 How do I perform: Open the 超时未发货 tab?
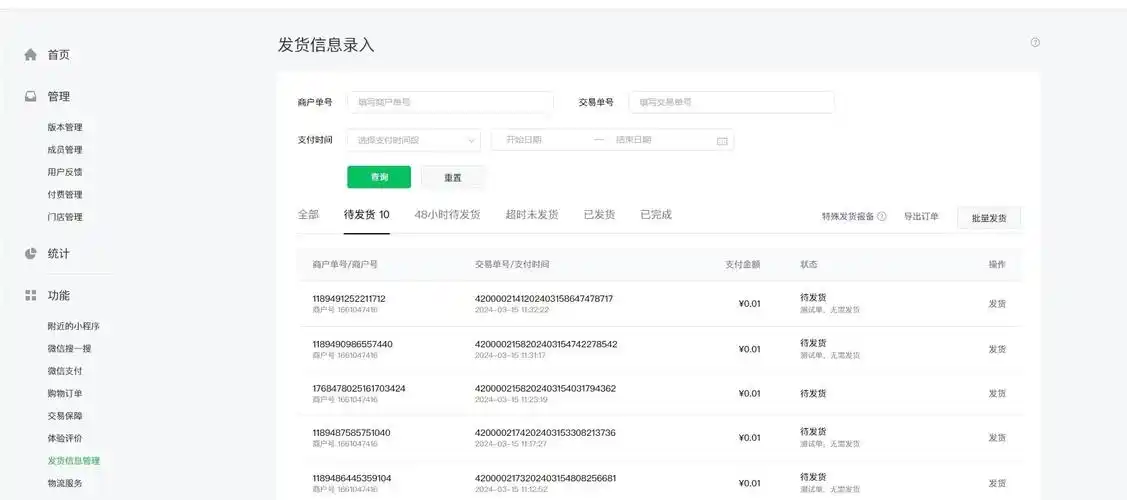tap(532, 215)
